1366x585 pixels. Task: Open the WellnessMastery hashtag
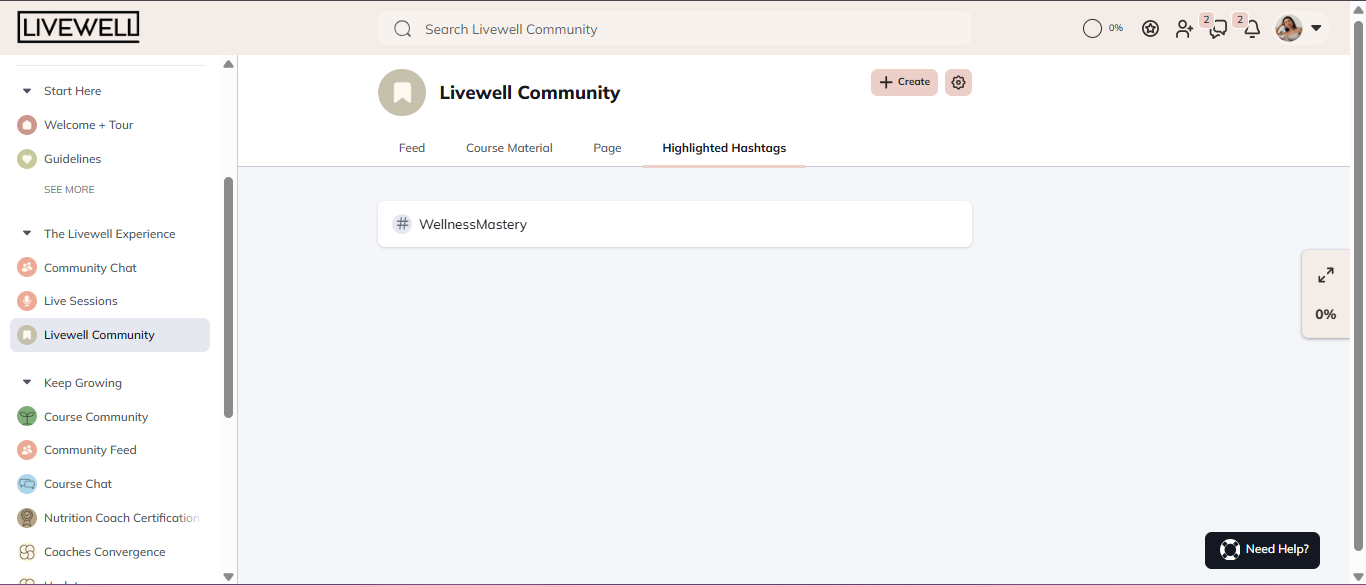(675, 224)
